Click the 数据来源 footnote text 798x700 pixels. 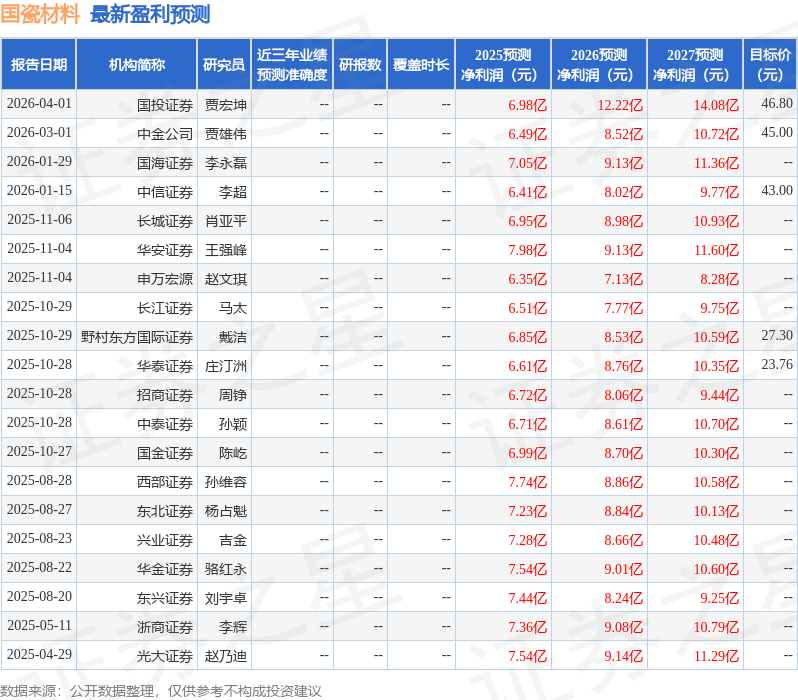pyautogui.click(x=160, y=691)
